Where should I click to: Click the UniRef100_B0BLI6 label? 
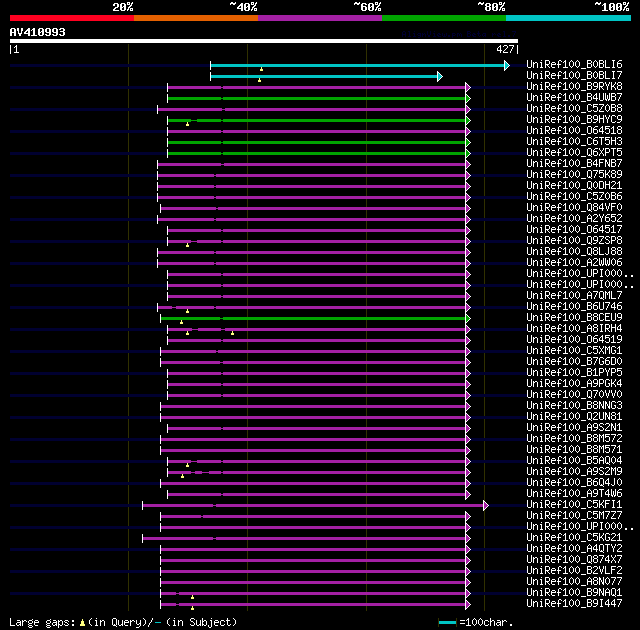pyautogui.click(x=574, y=64)
